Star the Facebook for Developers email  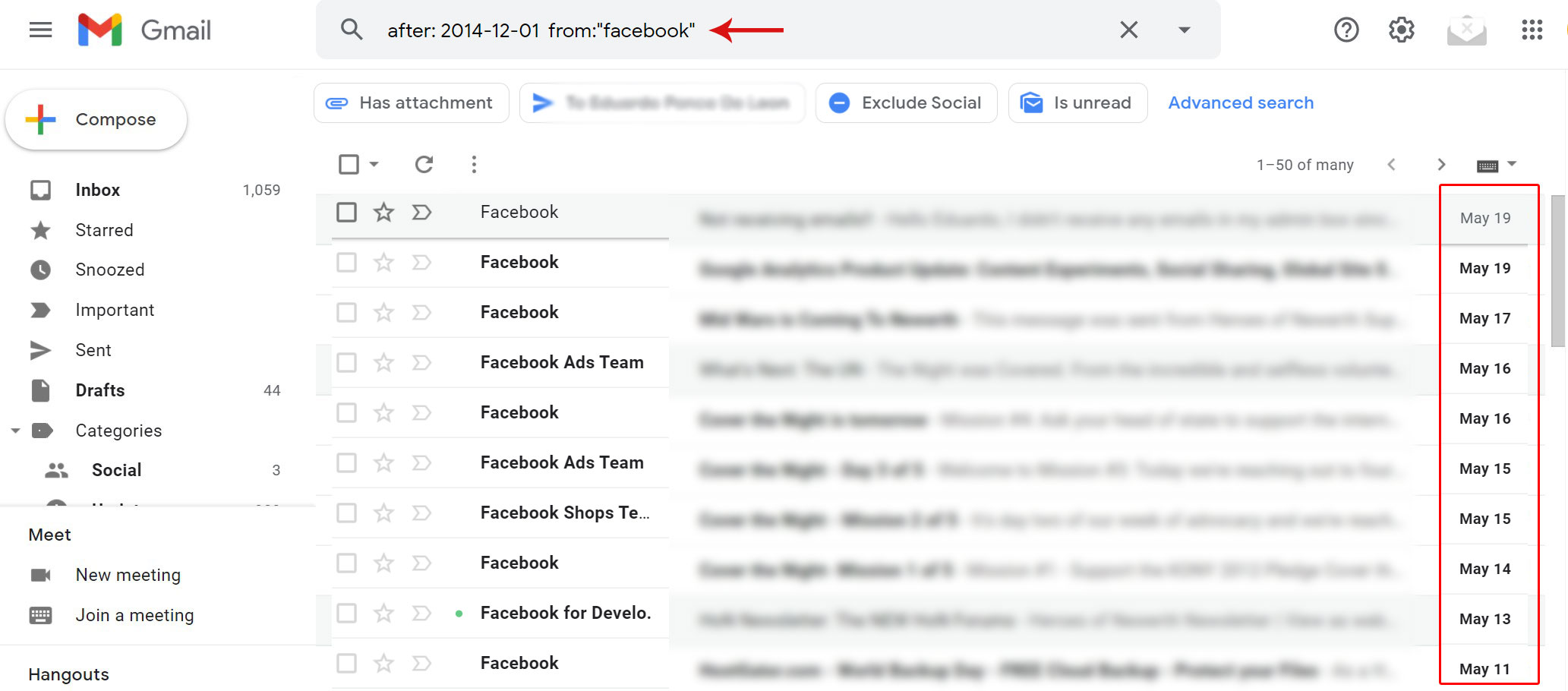[x=383, y=613]
